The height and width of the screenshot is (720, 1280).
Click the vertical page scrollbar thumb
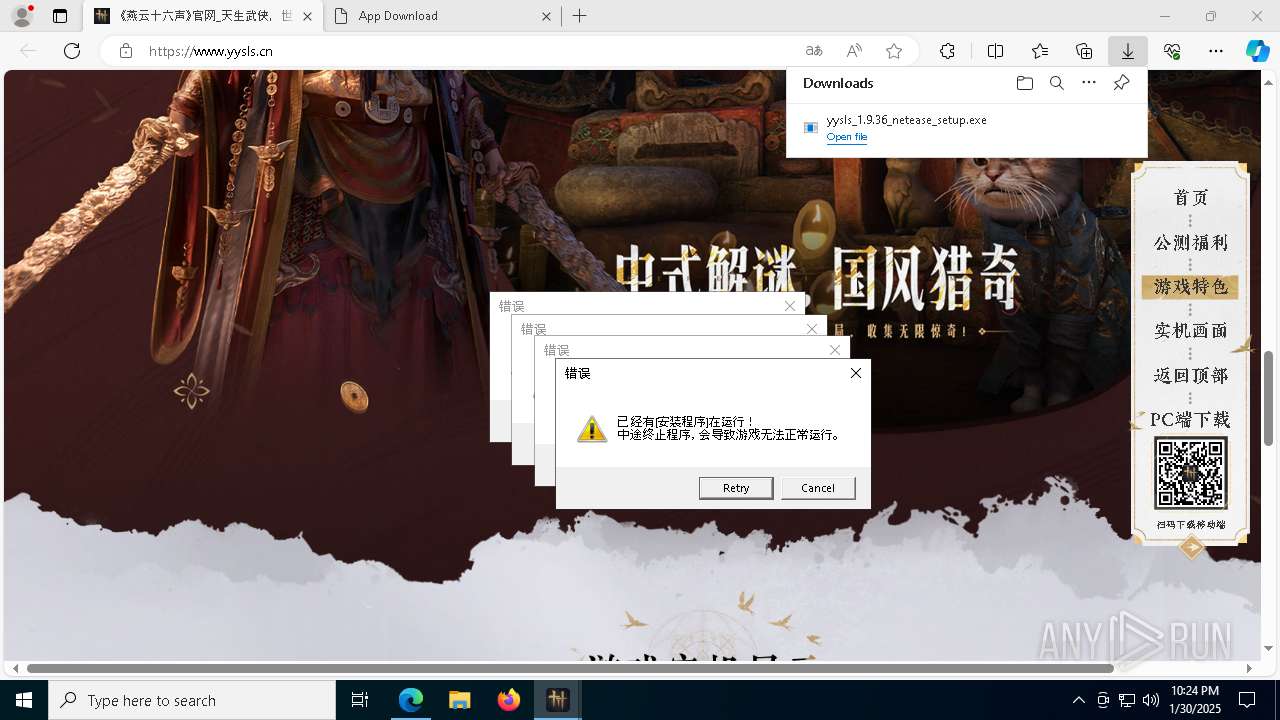click(1268, 398)
